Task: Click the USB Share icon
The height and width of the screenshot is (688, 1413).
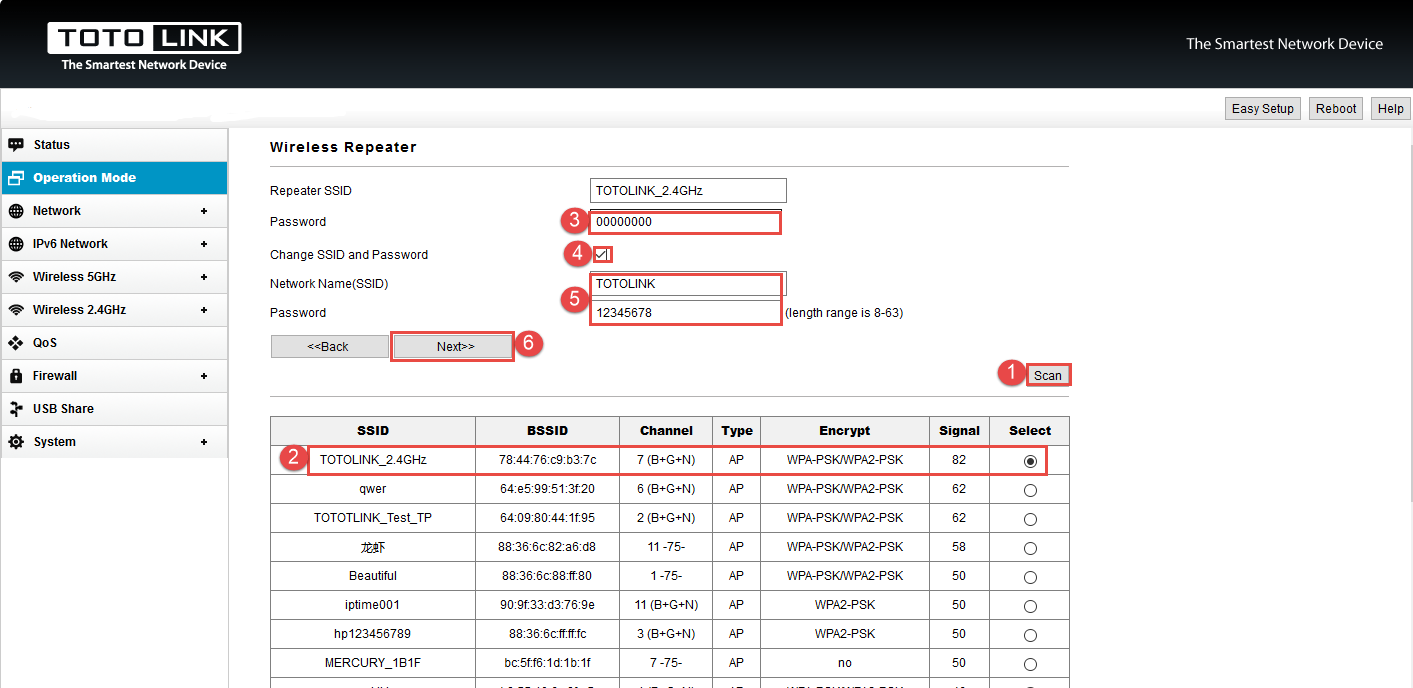Action: pos(15,409)
